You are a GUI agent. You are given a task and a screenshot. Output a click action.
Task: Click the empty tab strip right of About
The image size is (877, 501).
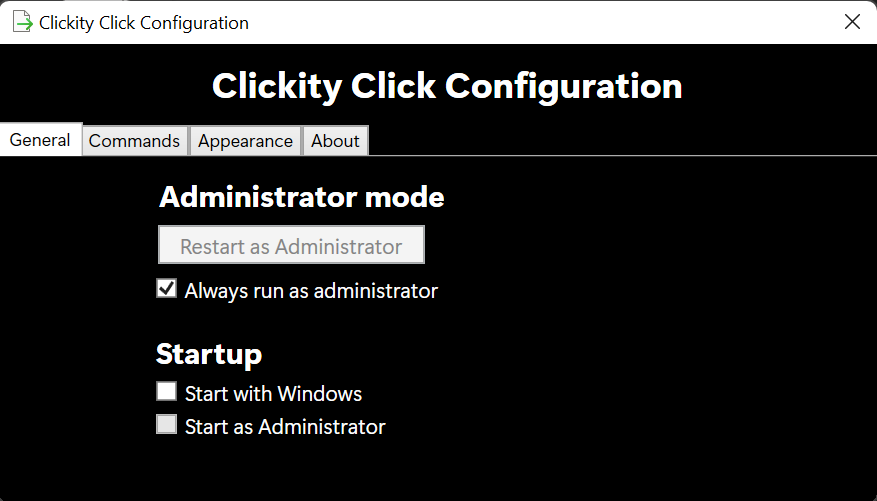point(622,140)
